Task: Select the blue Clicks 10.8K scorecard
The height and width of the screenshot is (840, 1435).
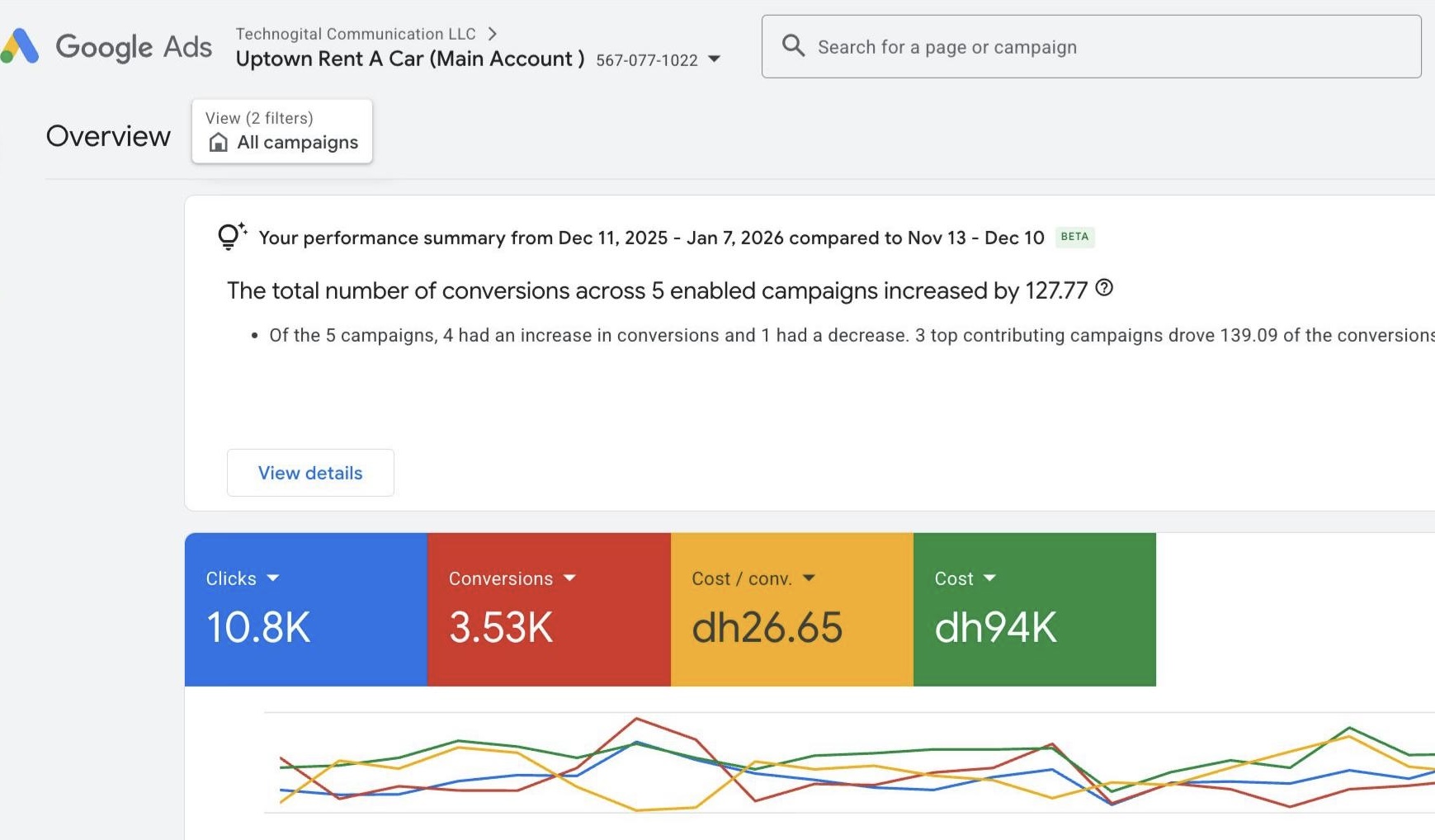Action: [x=306, y=610]
